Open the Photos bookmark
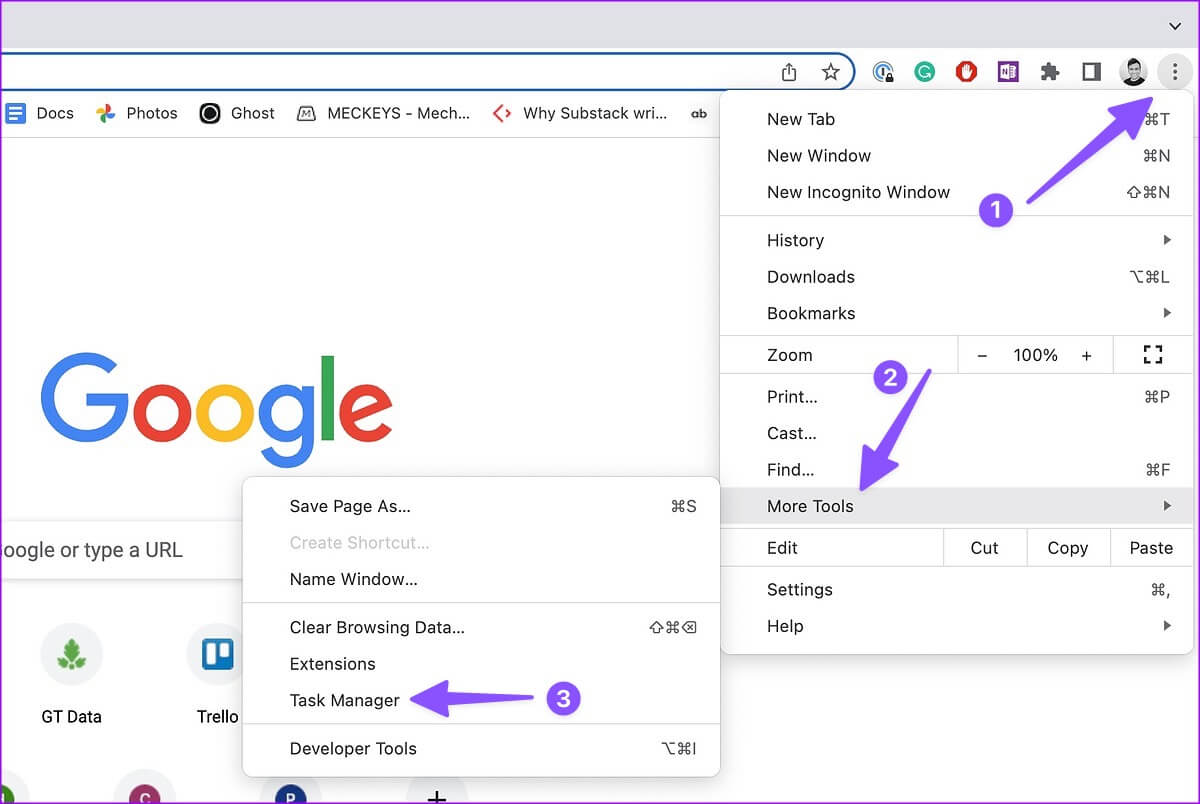 (x=137, y=113)
